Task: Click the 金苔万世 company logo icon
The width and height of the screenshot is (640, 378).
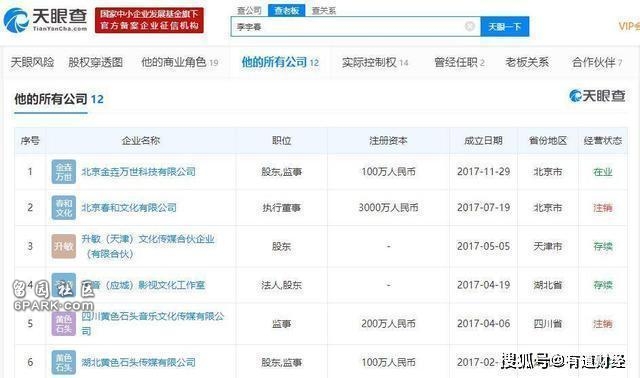Action: (64, 172)
